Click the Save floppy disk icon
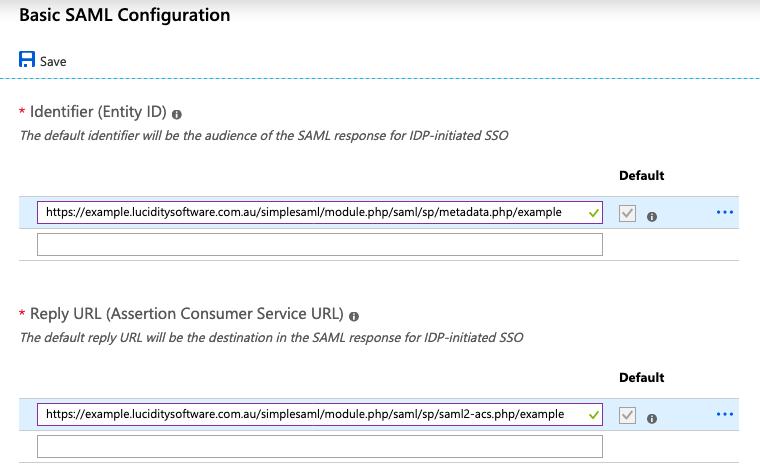Viewport: 760px width, 476px height. [27, 60]
